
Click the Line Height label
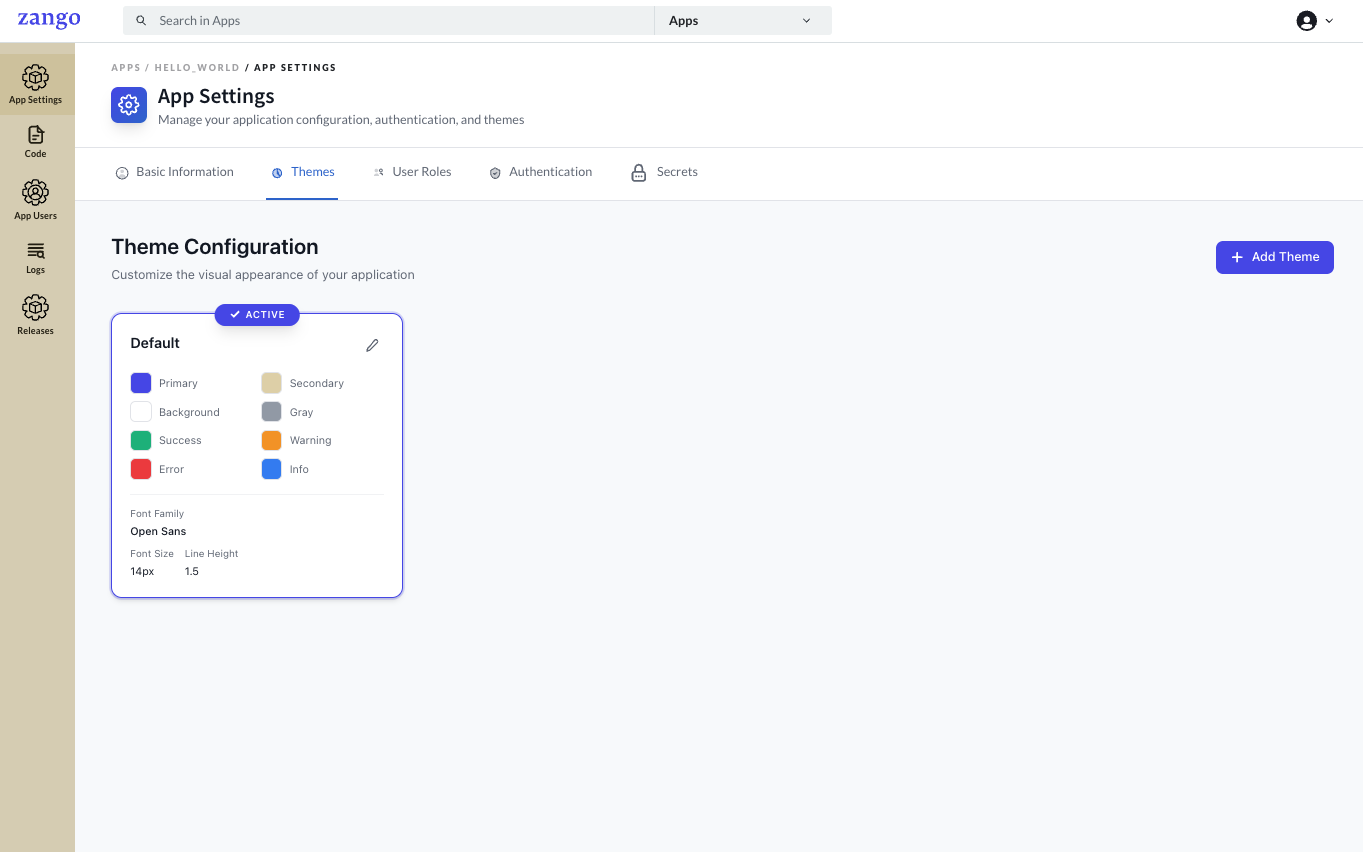pos(211,553)
